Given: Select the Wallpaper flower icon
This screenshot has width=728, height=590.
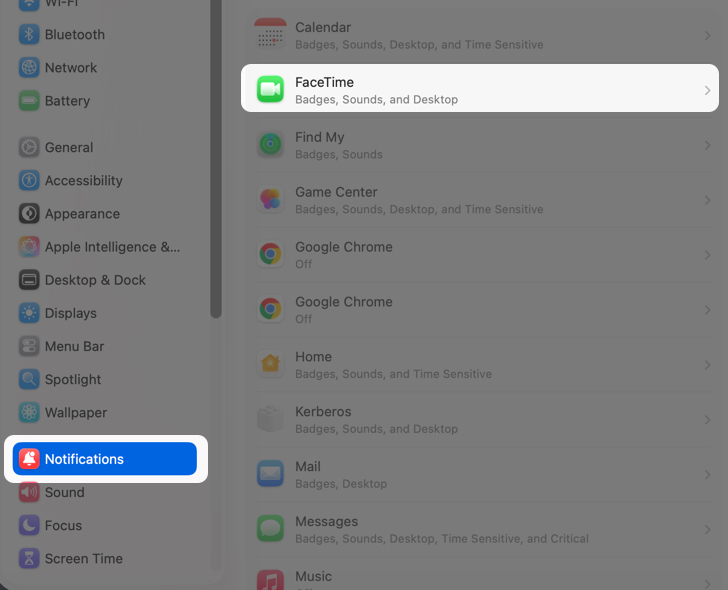Looking at the screenshot, I should click(29, 413).
